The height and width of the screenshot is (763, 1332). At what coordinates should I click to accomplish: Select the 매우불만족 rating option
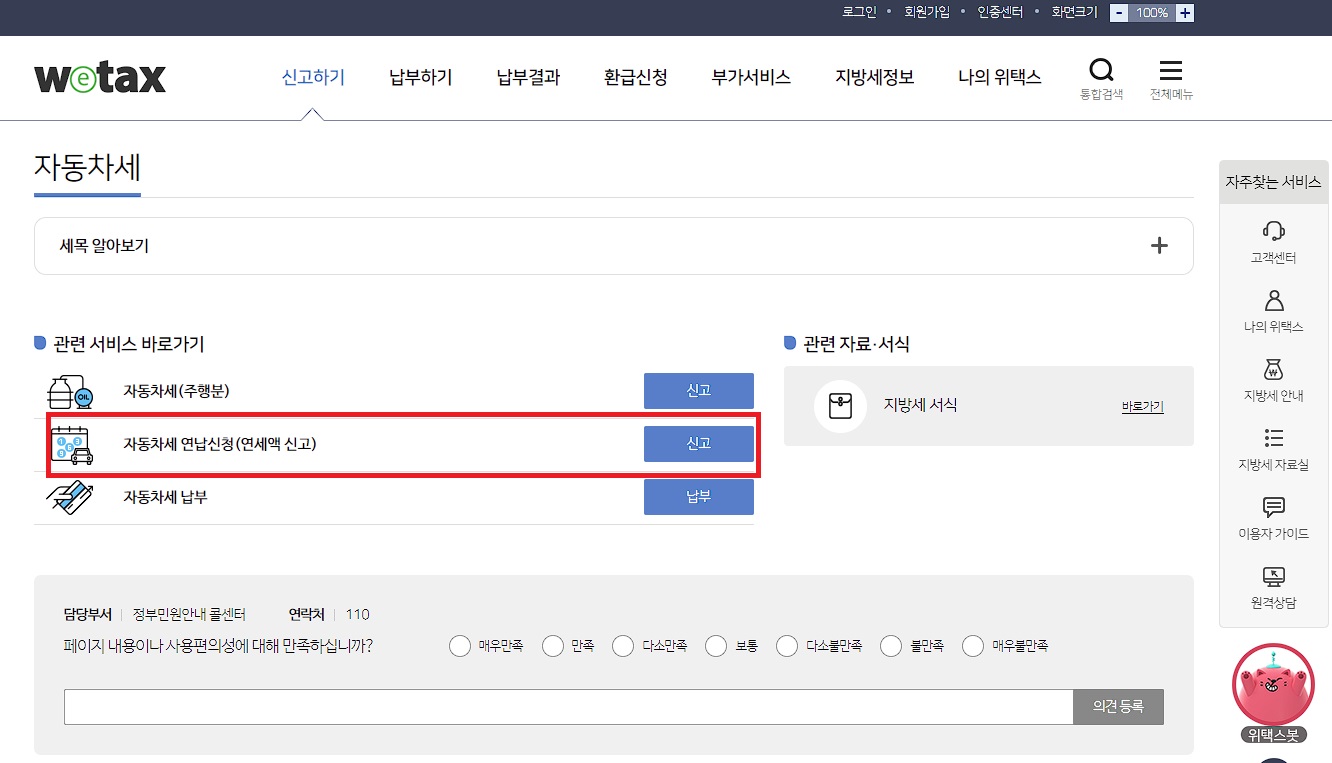pos(972,646)
